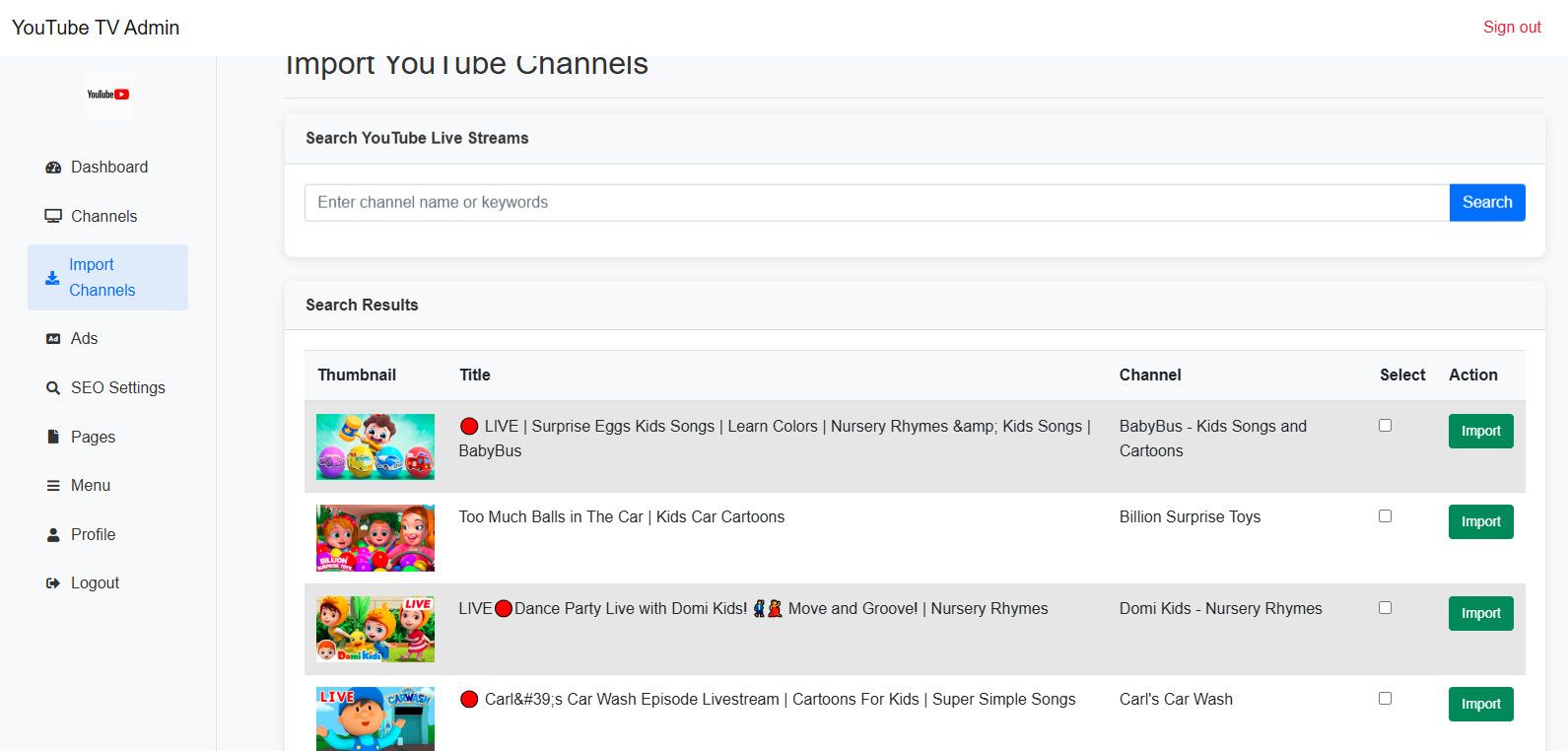Tick the Billion Surprise Toys checkbox
The image size is (1568, 751).
tap(1385, 516)
